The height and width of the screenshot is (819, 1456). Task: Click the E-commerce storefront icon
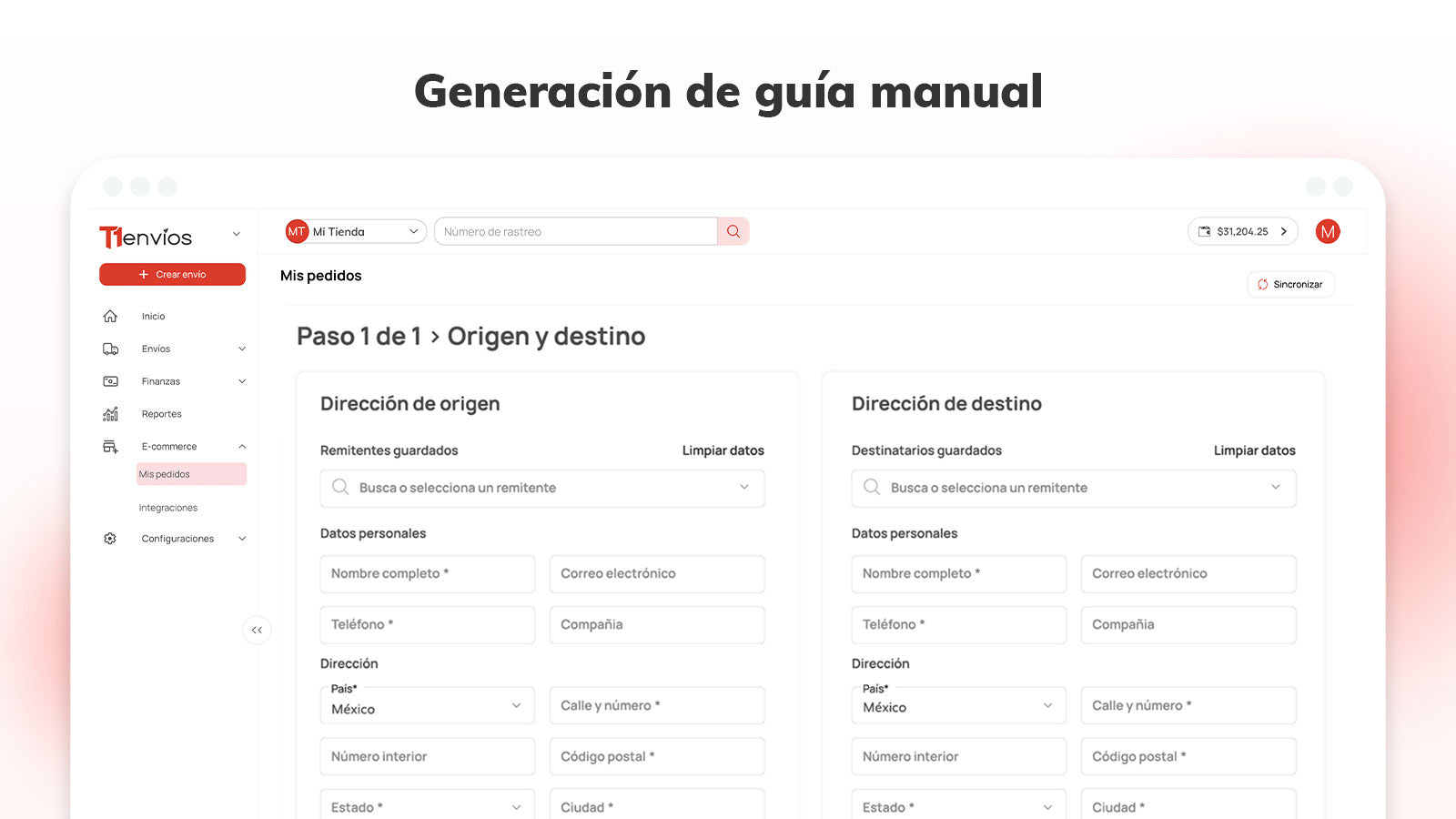tap(110, 446)
